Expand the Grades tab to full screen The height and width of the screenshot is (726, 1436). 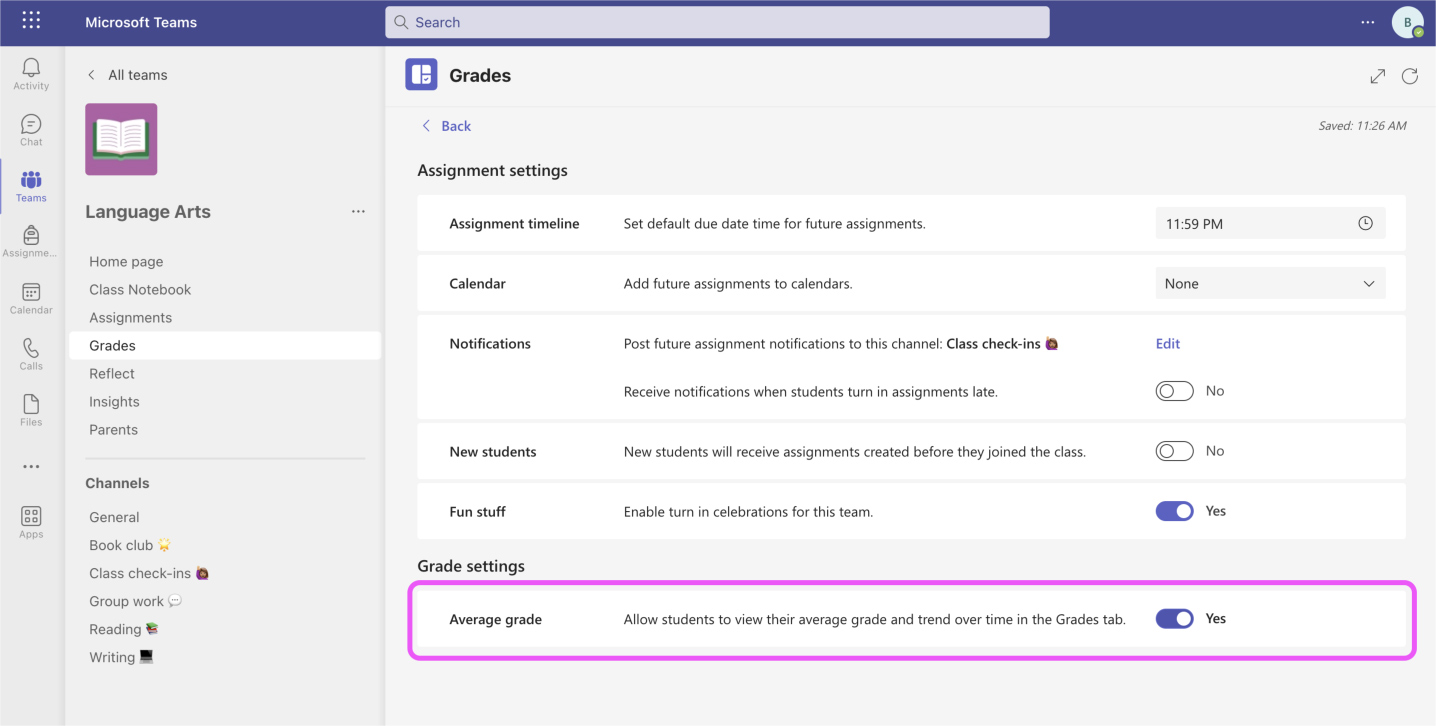pos(1377,76)
